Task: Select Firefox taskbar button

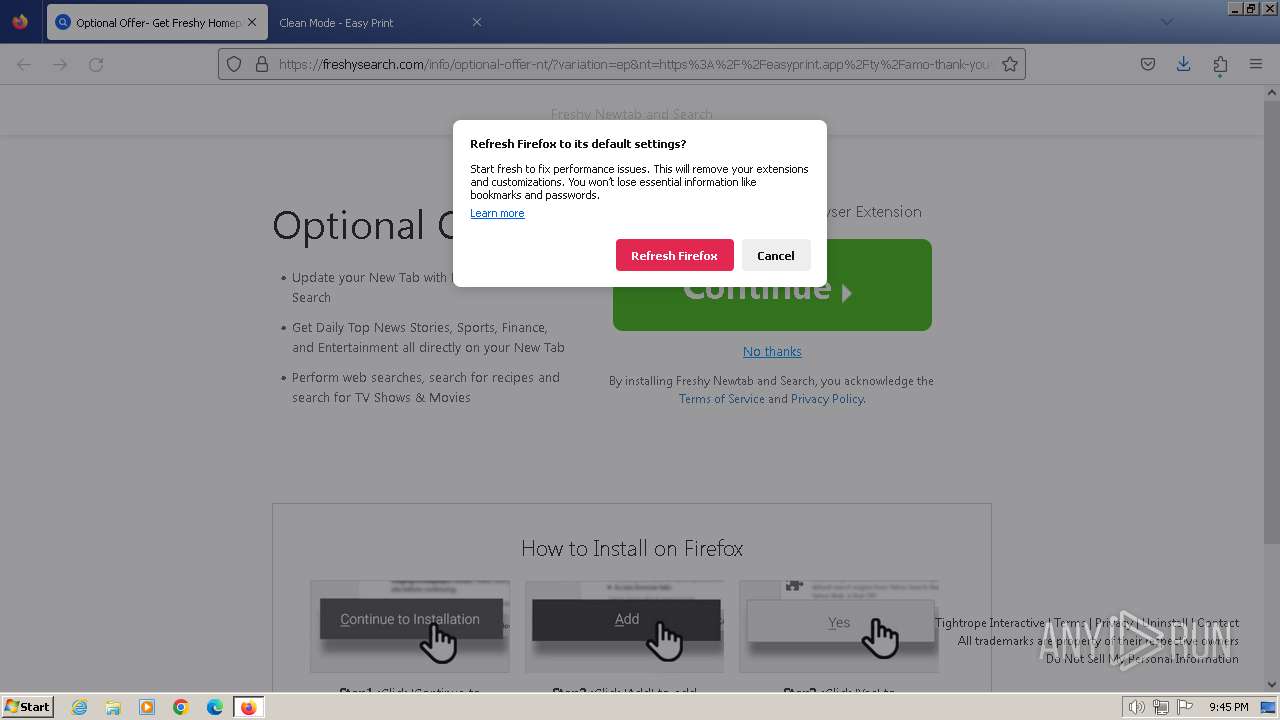Action: [248, 707]
